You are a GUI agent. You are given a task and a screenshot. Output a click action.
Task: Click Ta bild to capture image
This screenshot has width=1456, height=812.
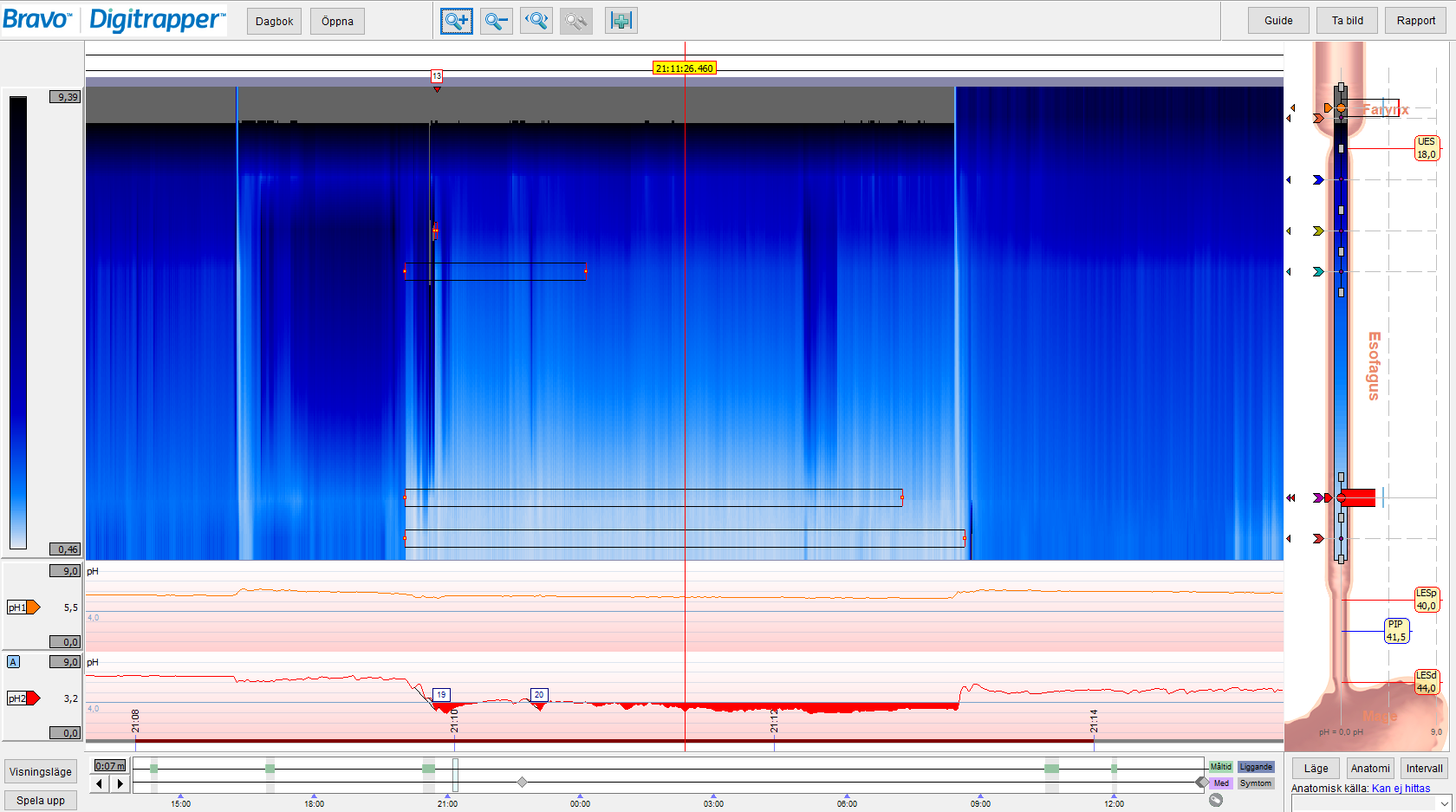pyautogui.click(x=1348, y=21)
